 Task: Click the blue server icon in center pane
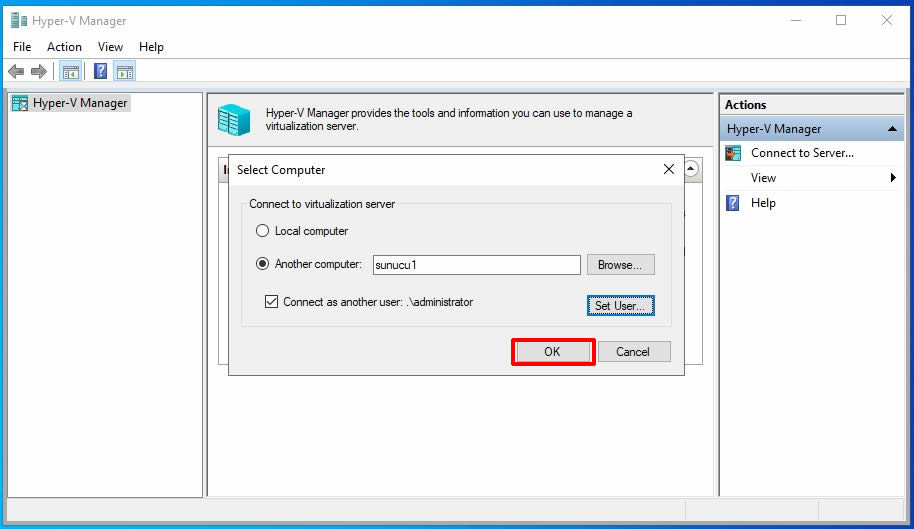pyautogui.click(x=234, y=119)
